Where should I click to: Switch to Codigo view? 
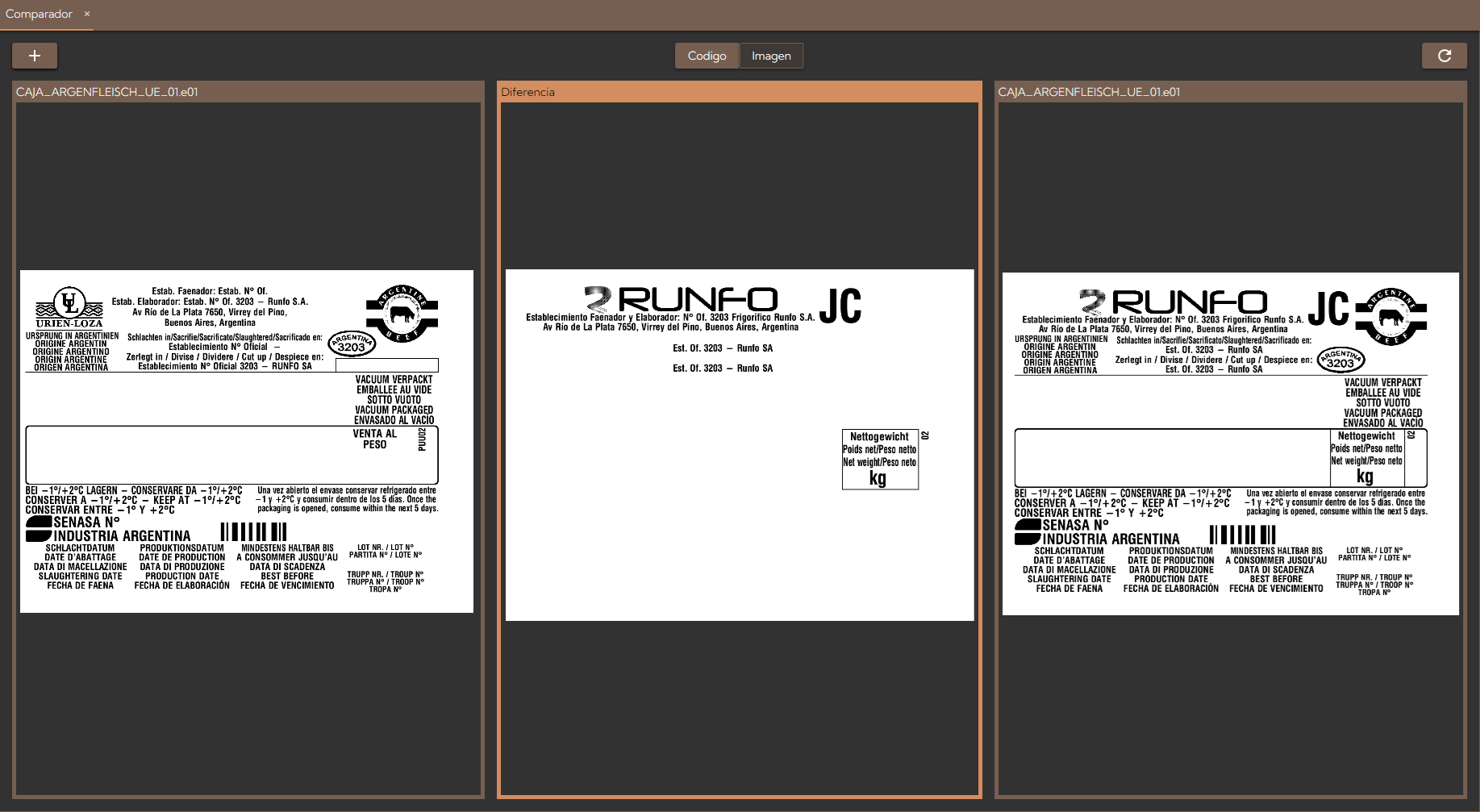tap(707, 56)
